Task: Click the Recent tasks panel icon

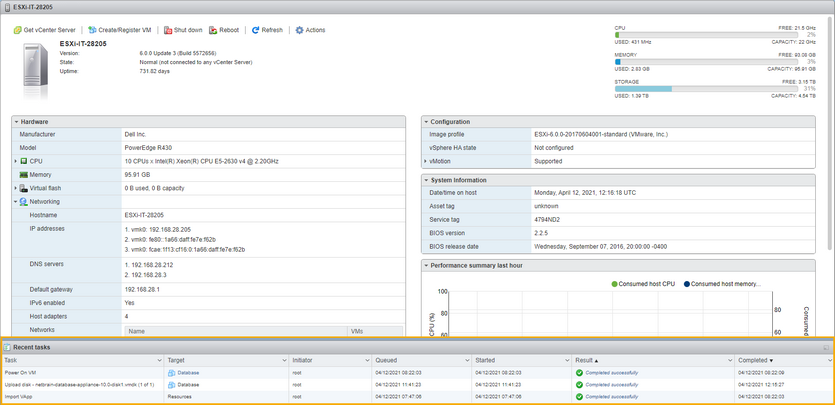Action: pos(7,348)
